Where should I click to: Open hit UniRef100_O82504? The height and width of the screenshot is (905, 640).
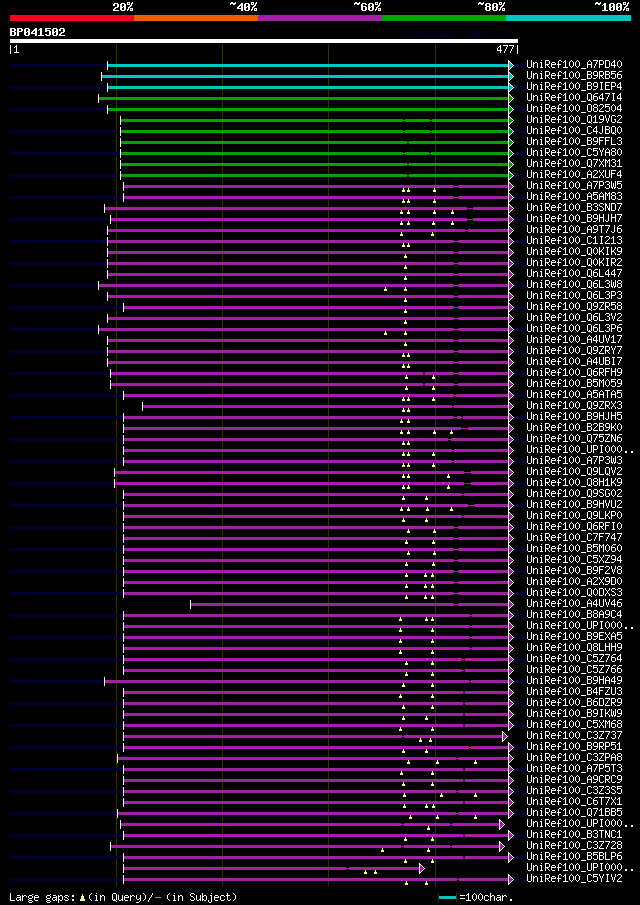(574, 109)
